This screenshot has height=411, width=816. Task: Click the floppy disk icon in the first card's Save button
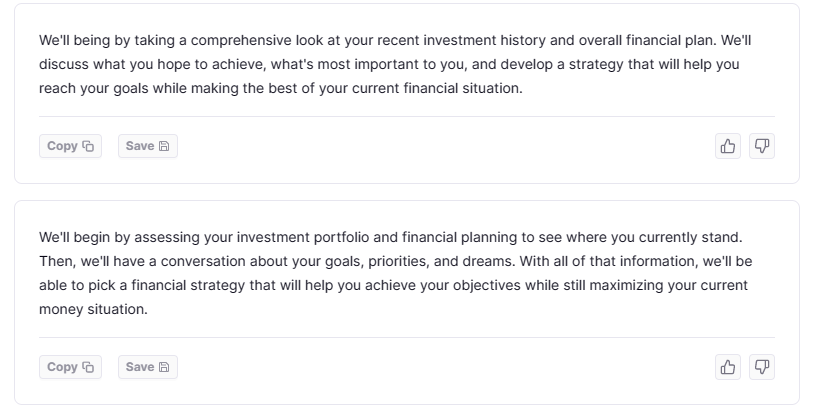pyautogui.click(x=164, y=146)
